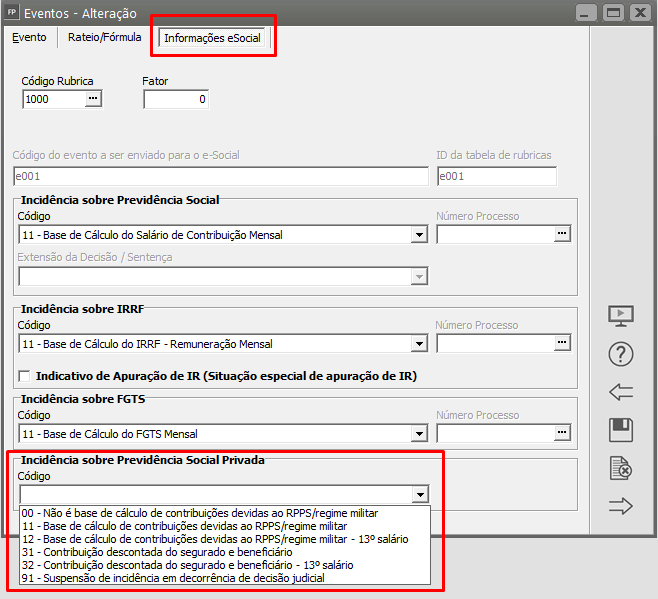Browse Número Processo for Previdência Social
Screen dimensions: 658x599
[x=562, y=234]
